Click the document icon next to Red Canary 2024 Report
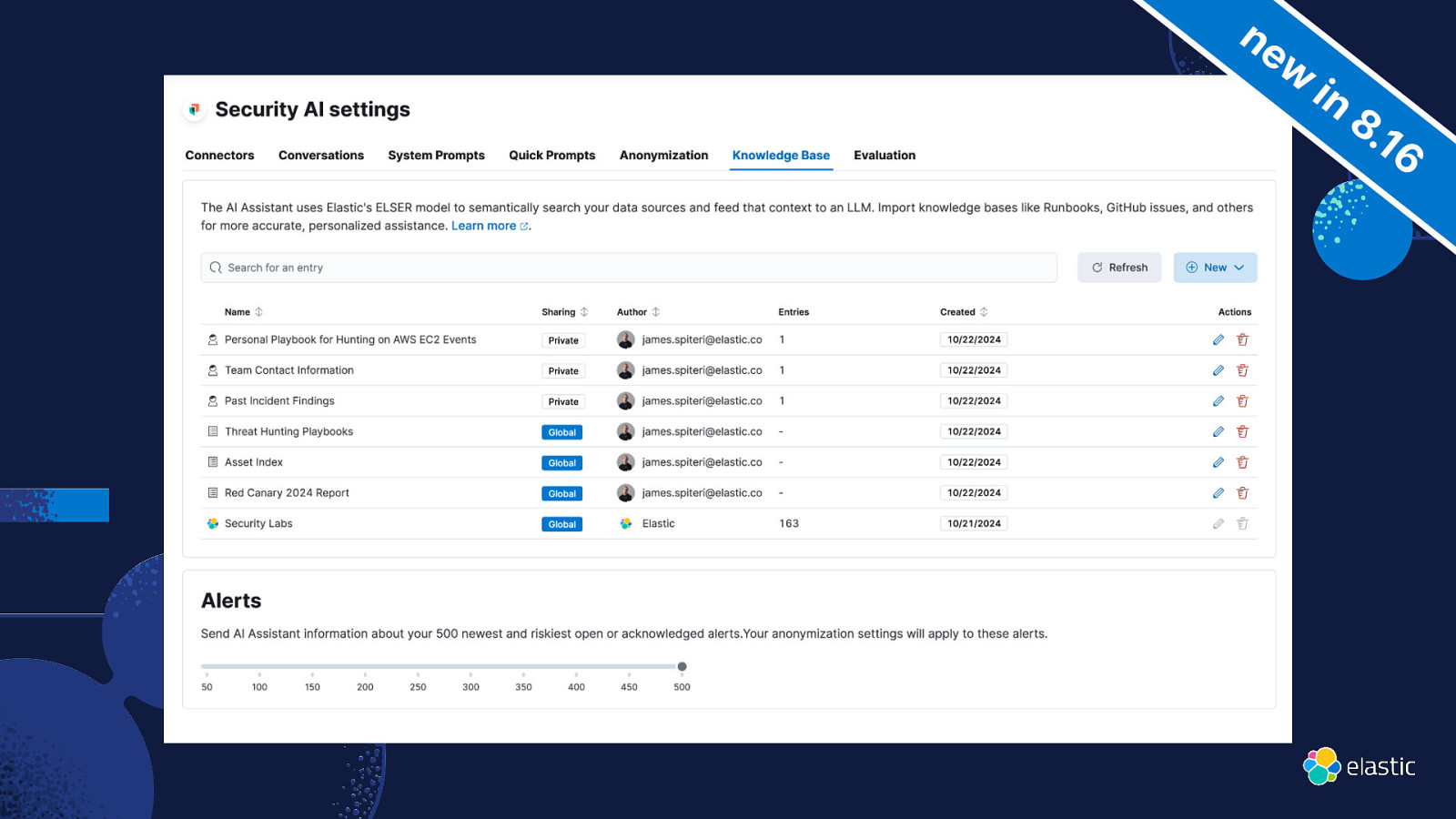1456x819 pixels. (213, 493)
